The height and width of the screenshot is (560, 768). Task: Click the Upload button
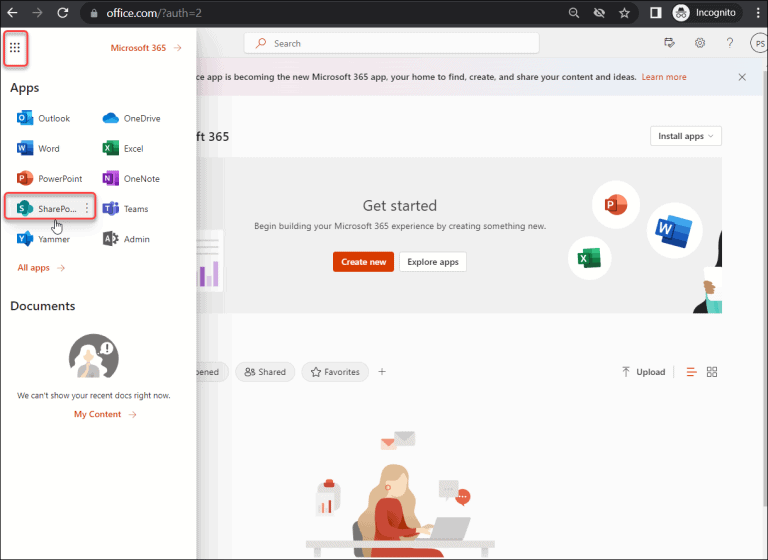(644, 372)
